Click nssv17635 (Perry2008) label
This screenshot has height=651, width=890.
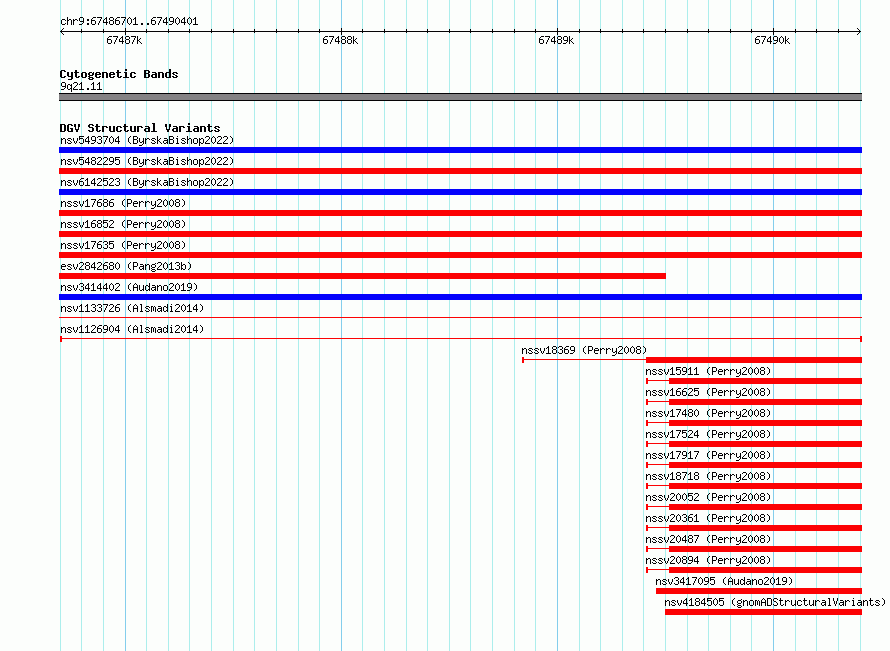click(123, 245)
